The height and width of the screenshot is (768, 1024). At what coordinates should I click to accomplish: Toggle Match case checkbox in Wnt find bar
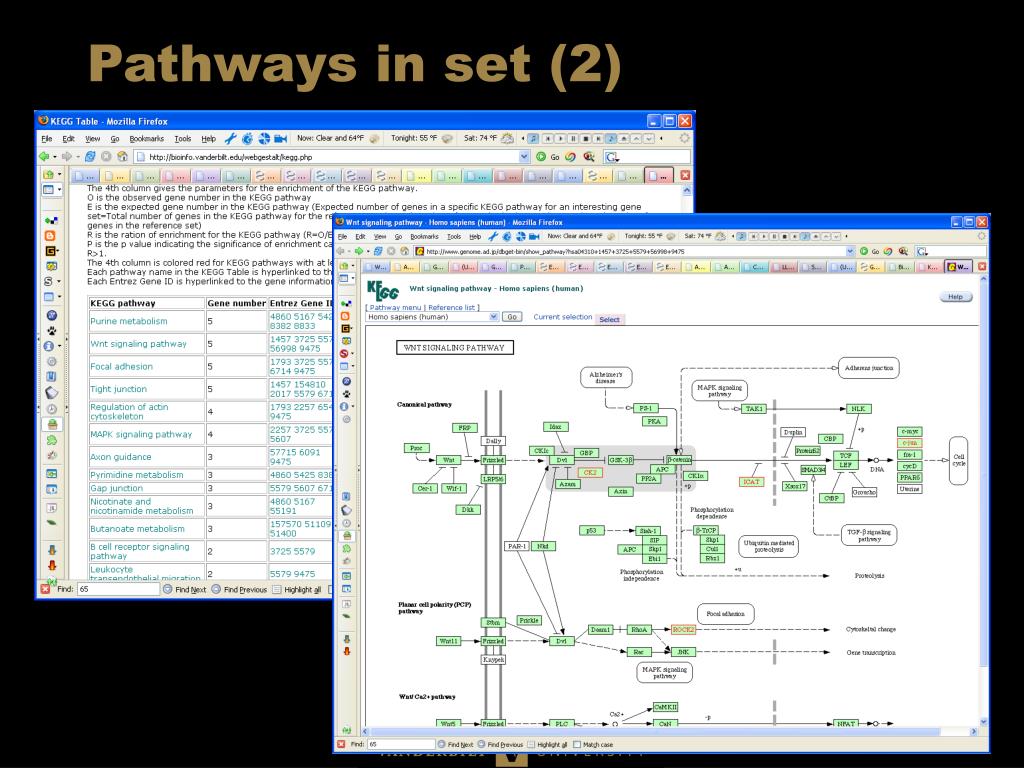[577, 744]
